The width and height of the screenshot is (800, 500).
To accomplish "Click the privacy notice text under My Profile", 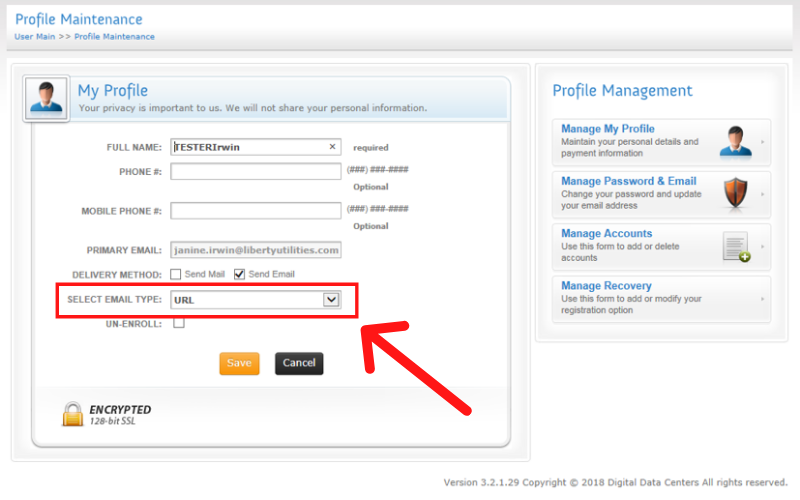I will [x=253, y=108].
